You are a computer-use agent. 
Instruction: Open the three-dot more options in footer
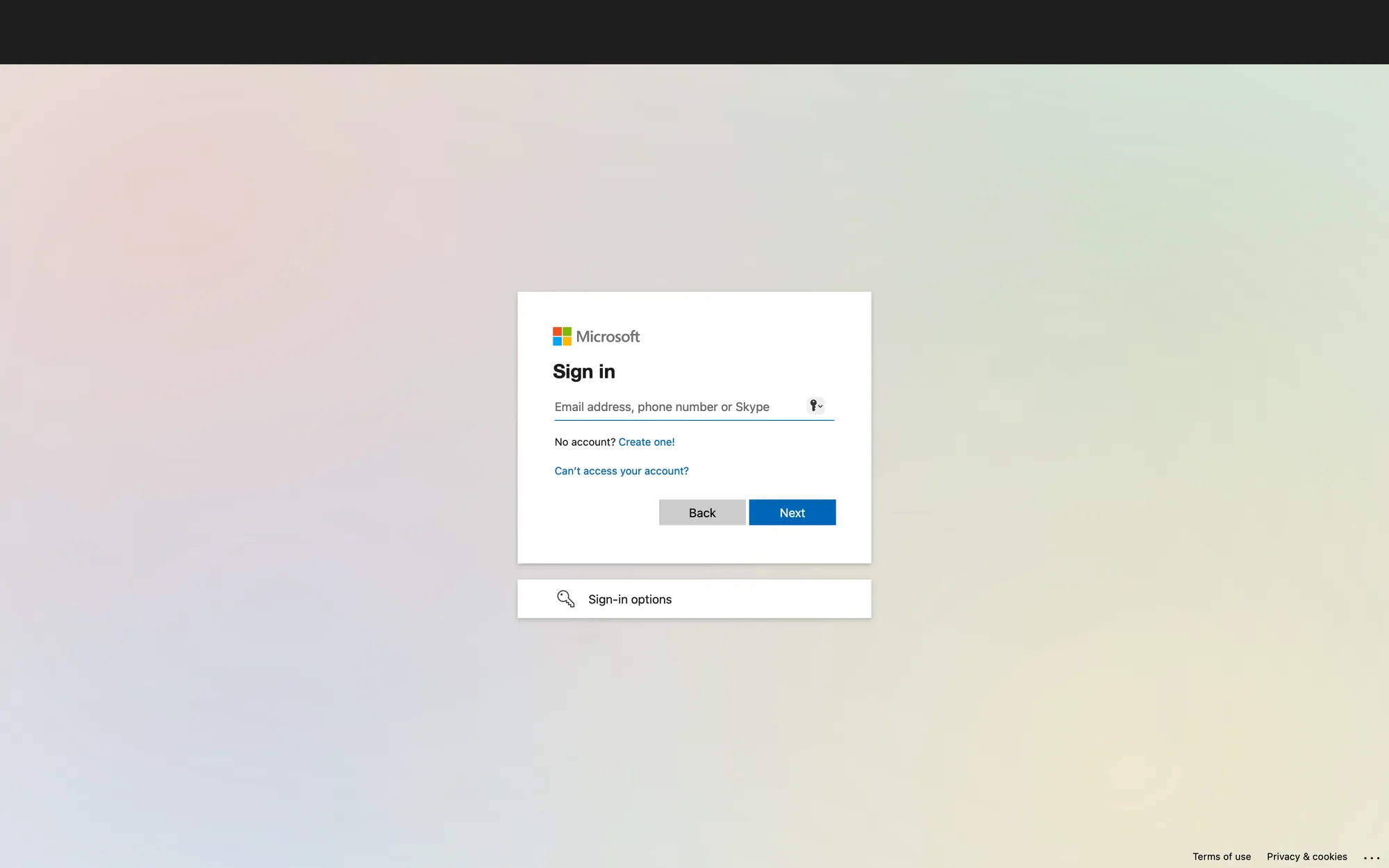[1371, 858]
